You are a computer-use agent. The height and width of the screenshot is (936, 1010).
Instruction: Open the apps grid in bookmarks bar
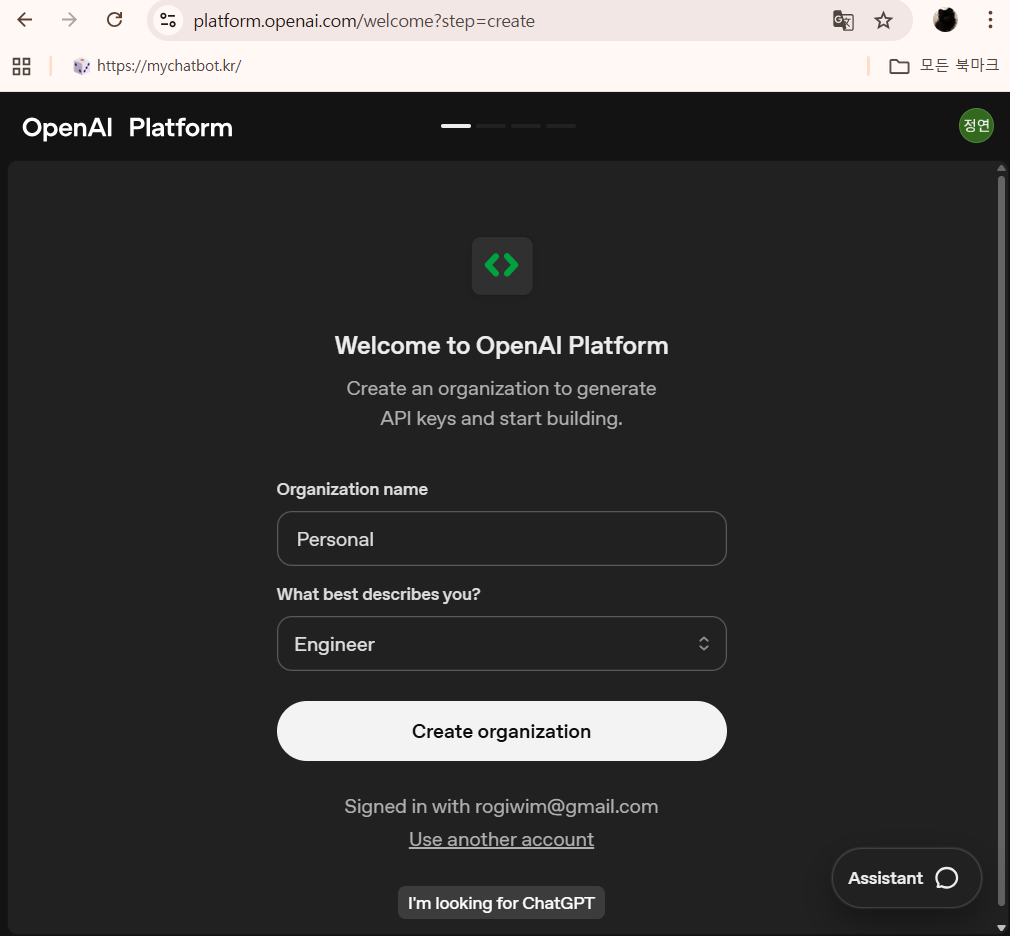coord(21,66)
